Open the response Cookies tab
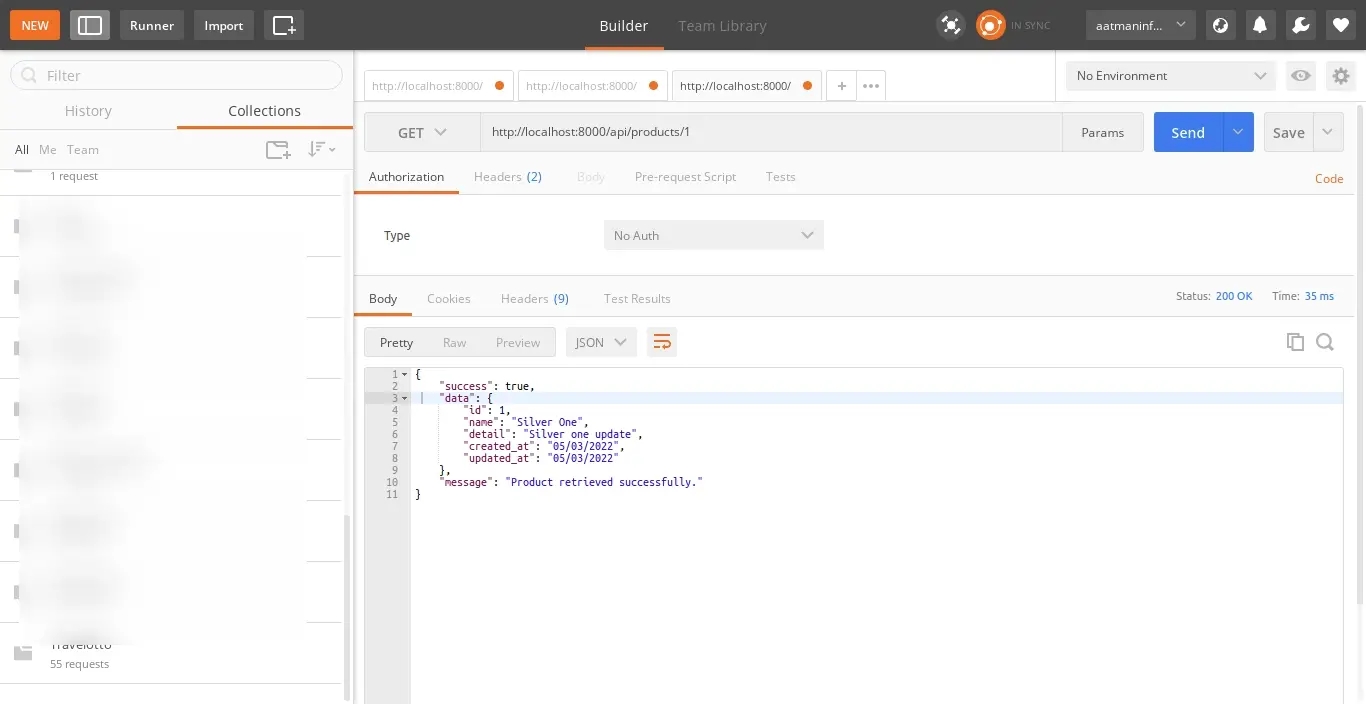1366x704 pixels. pyautogui.click(x=448, y=298)
